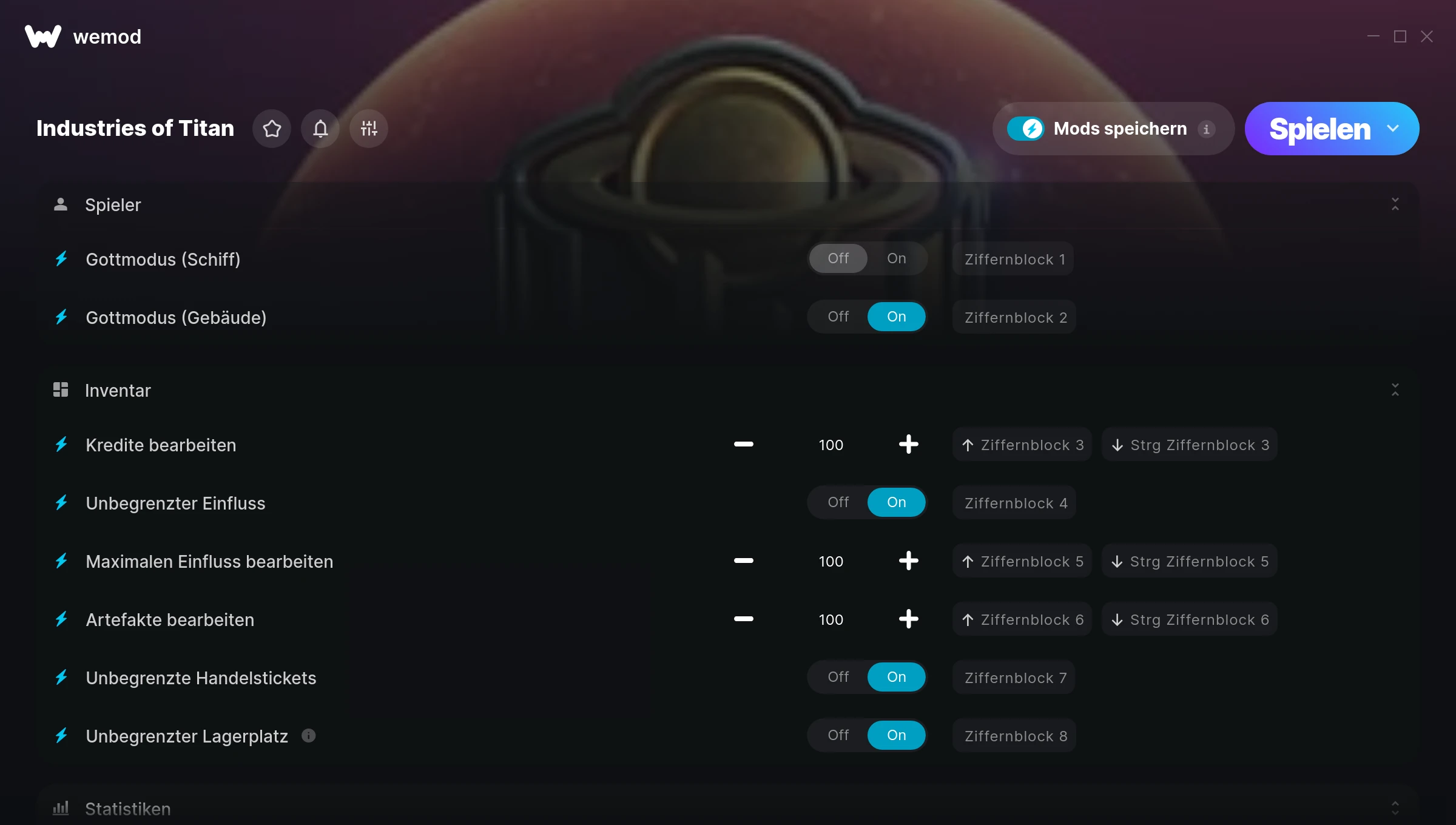Viewport: 1456px width, 825px height.
Task: Toggle the Mods speichern switch
Action: tap(1025, 129)
